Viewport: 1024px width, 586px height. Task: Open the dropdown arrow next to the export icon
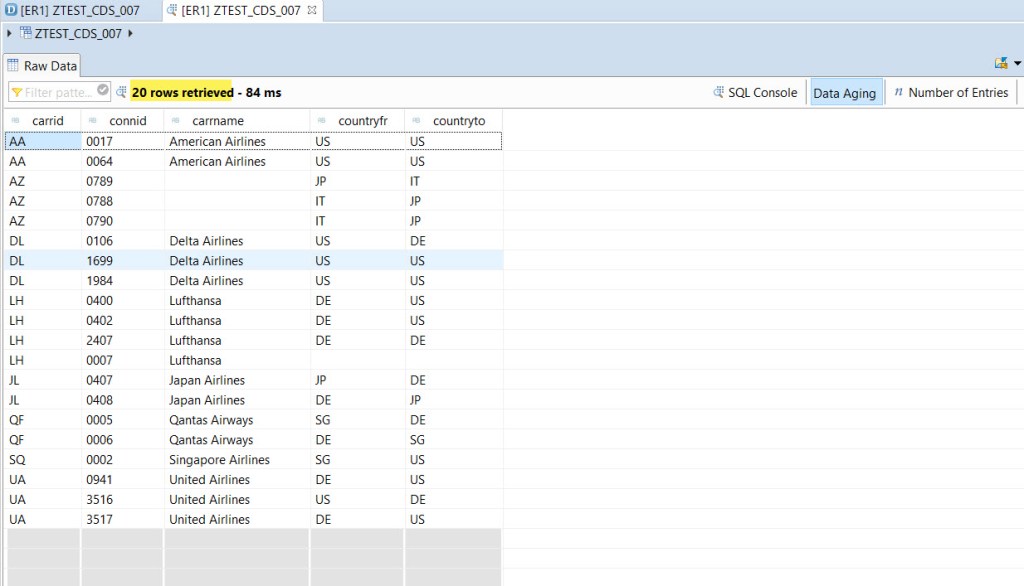1017,63
